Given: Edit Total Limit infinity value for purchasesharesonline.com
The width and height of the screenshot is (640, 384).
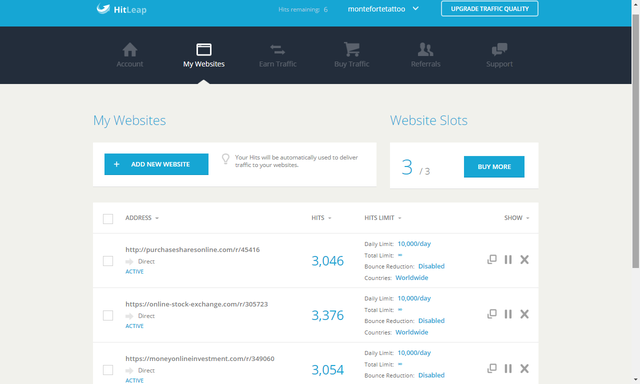Looking at the screenshot, I should 400,255.
